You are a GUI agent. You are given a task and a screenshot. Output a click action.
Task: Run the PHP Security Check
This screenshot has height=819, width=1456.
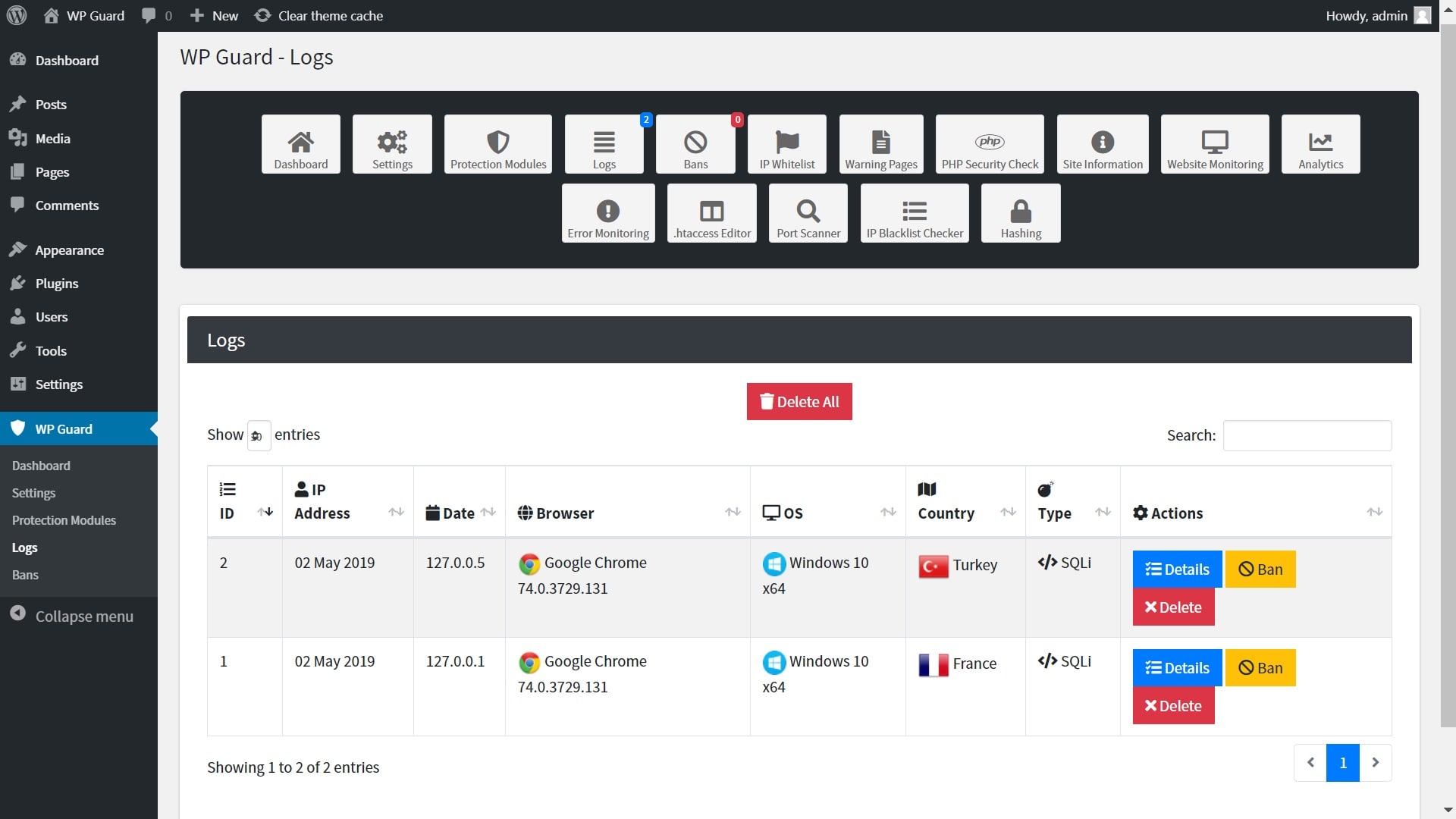click(990, 144)
